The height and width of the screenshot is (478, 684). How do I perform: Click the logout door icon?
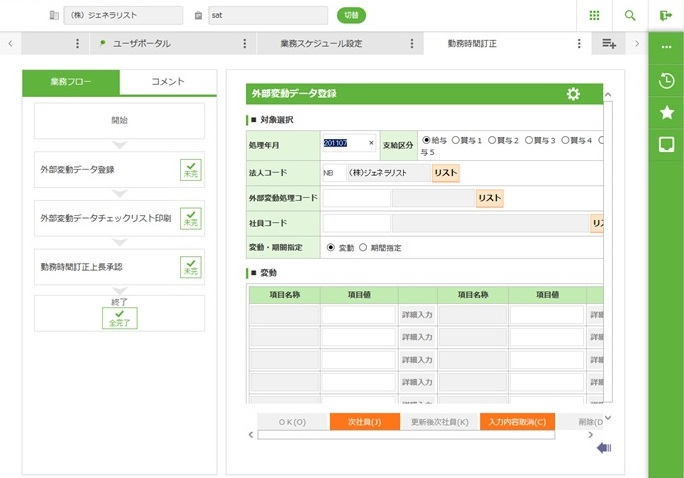(x=666, y=15)
